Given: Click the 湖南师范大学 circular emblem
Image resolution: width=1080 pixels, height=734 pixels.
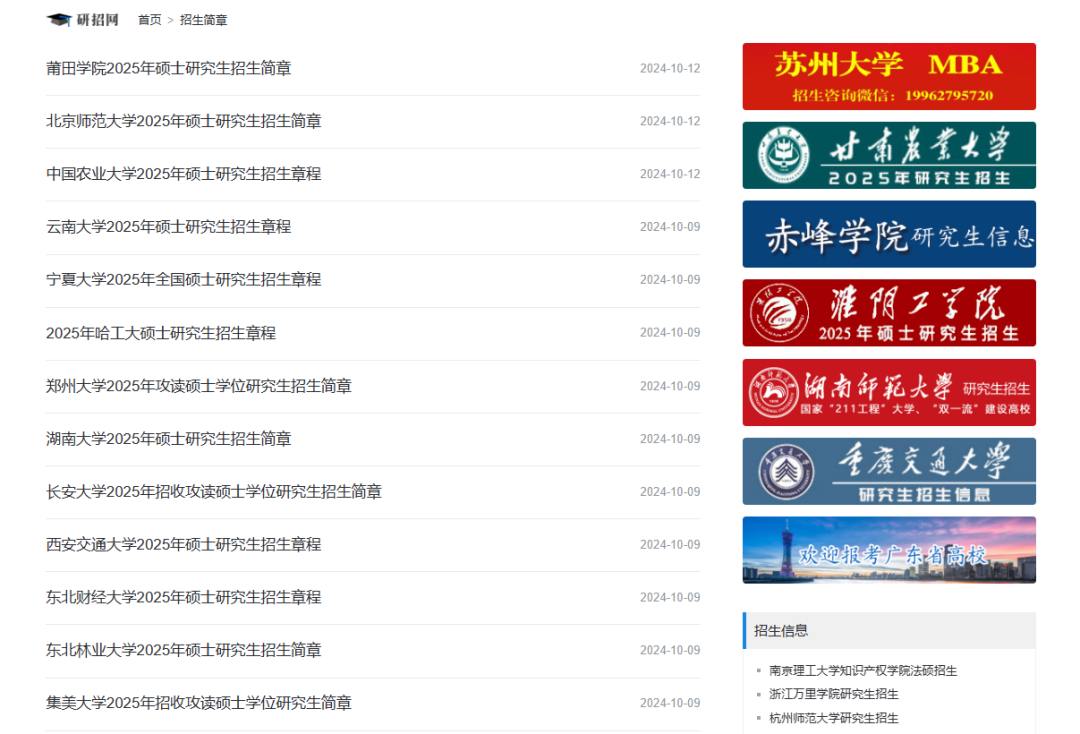Looking at the screenshot, I should (773, 392).
